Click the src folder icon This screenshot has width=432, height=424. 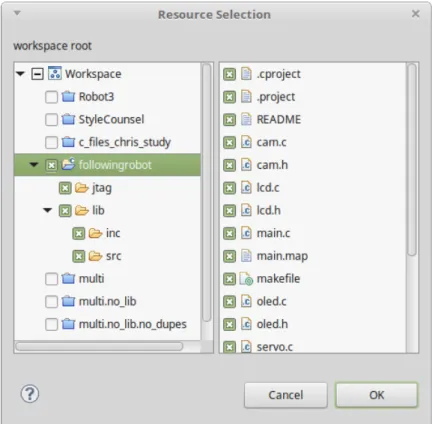pyautogui.click(x=95, y=256)
